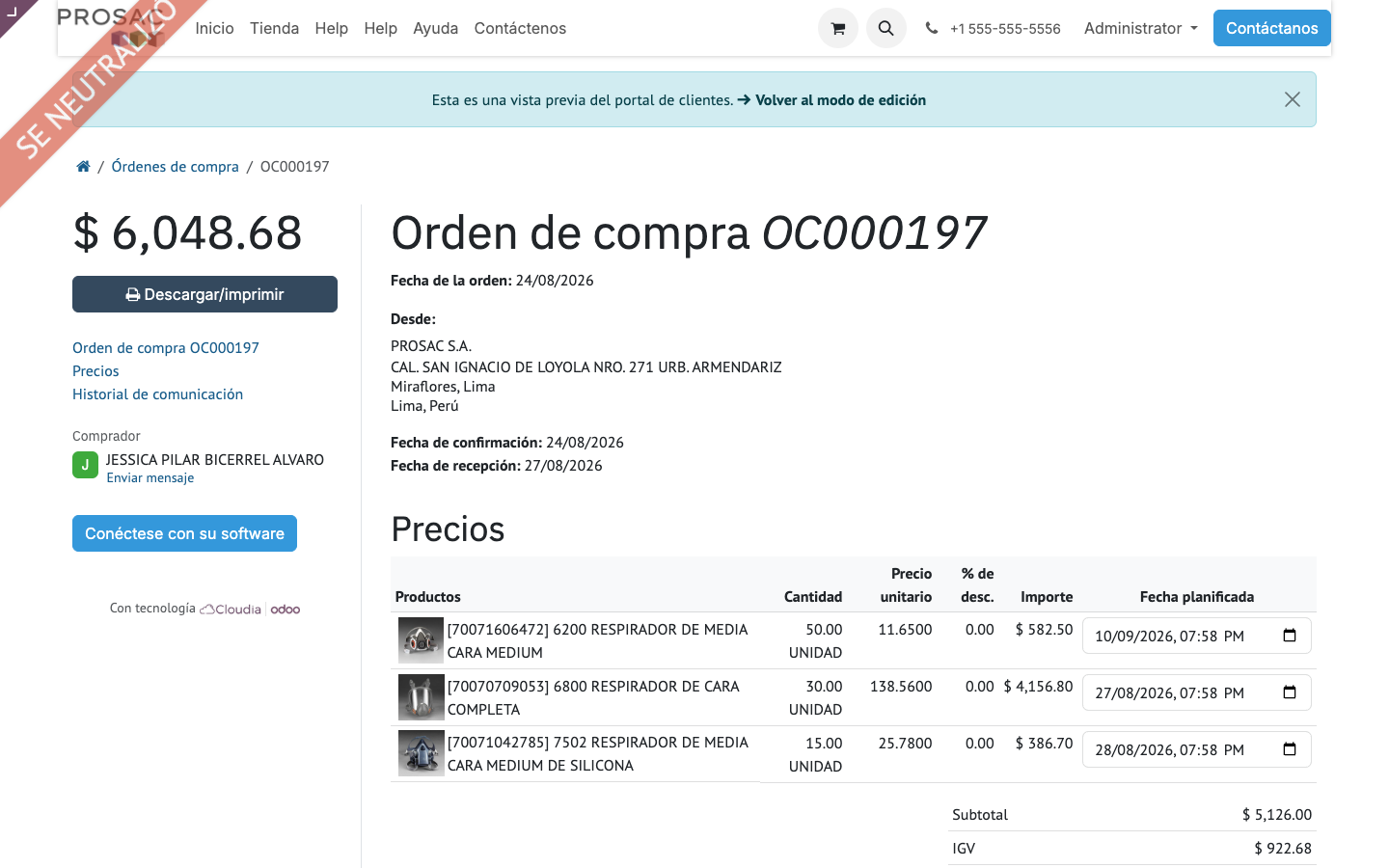Click the odoo logo

click(286, 610)
